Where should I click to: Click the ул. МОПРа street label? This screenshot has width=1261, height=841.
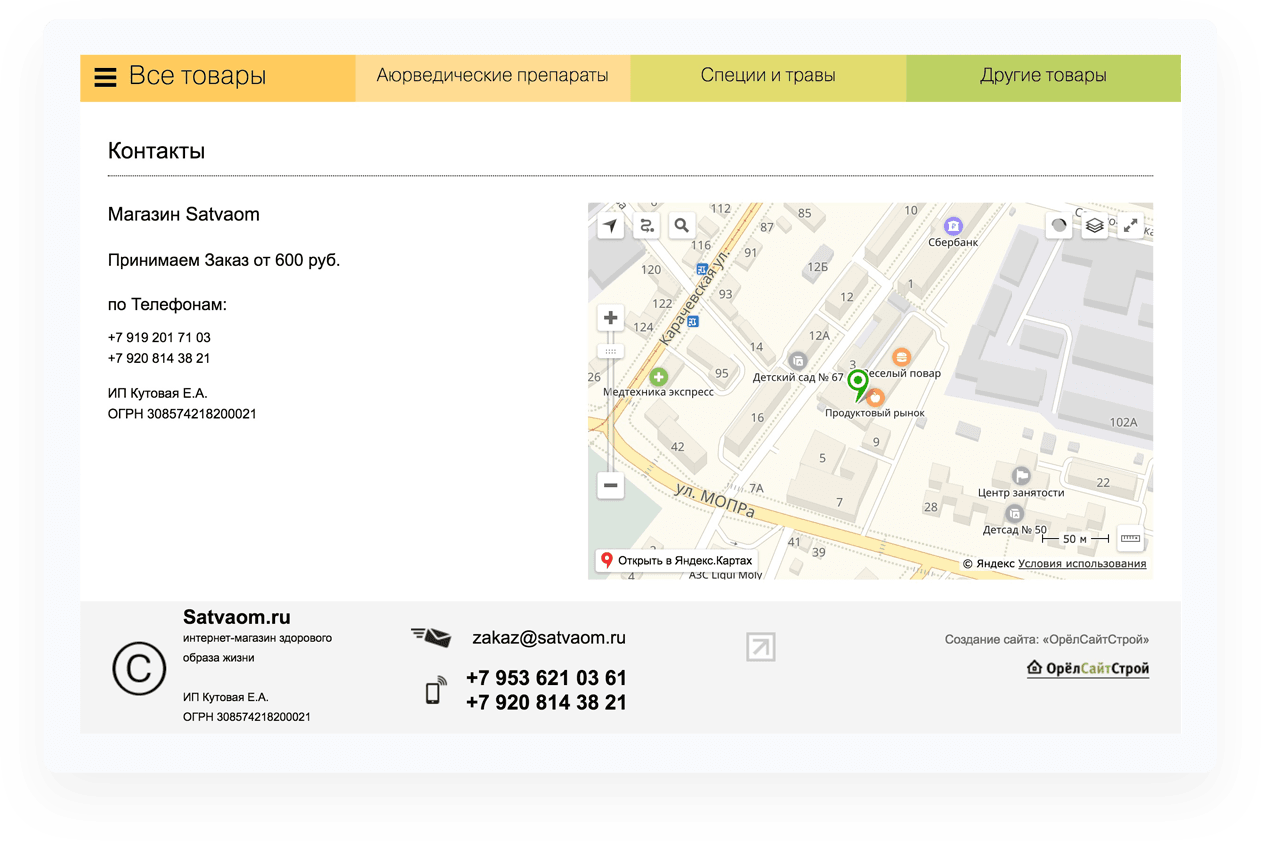(714, 502)
